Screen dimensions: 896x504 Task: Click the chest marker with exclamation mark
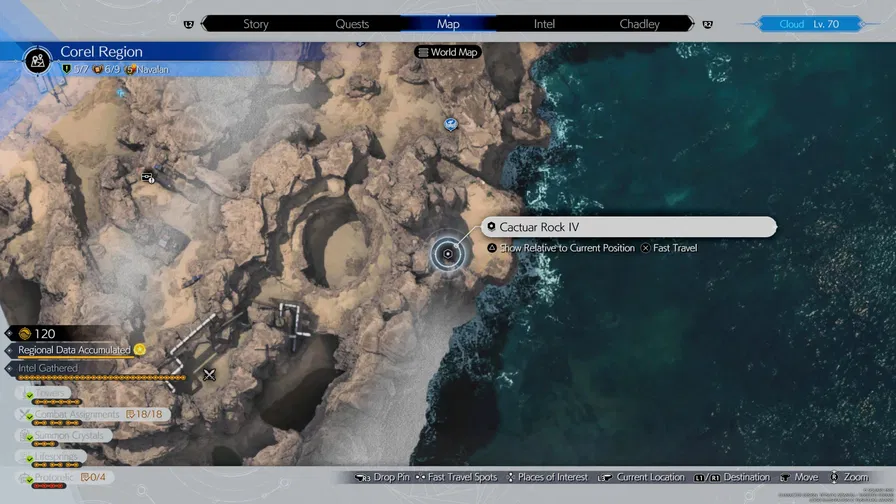(149, 177)
